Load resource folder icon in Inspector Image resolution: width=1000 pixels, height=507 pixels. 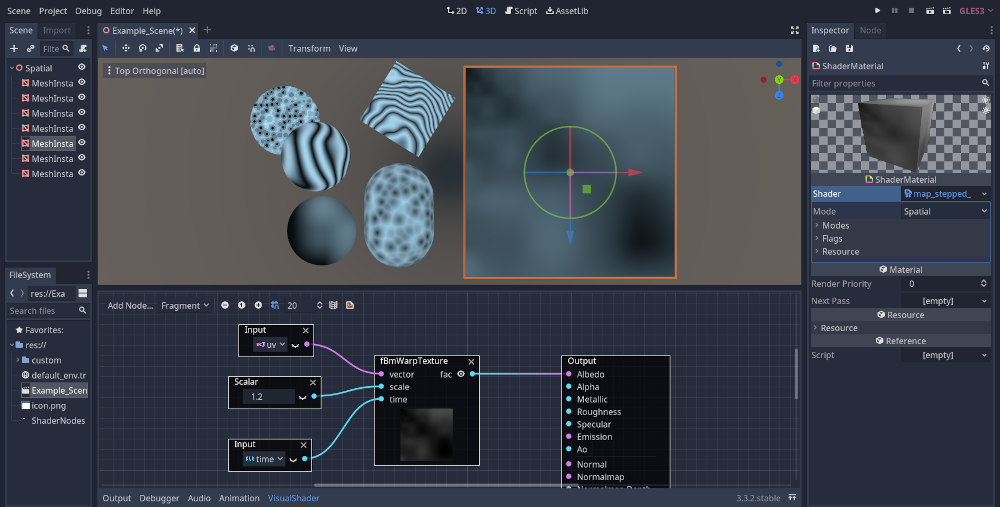pyautogui.click(x=833, y=48)
